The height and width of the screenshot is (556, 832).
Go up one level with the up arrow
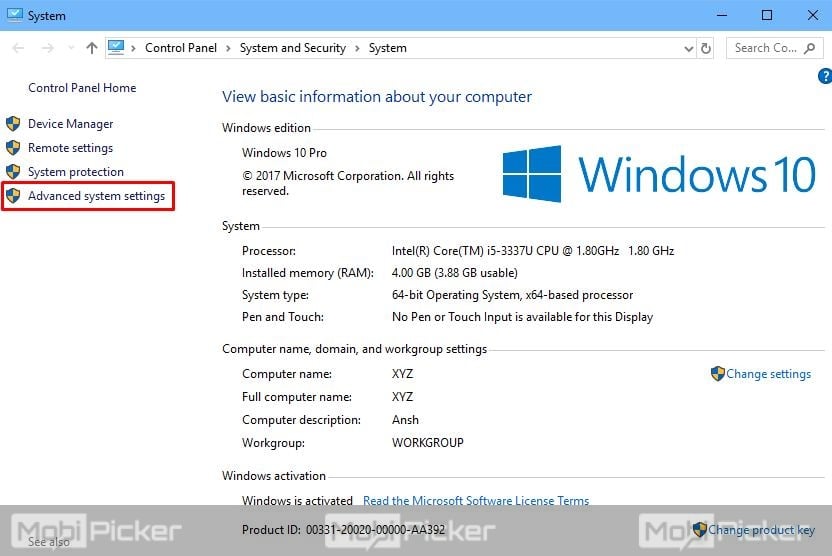92,48
